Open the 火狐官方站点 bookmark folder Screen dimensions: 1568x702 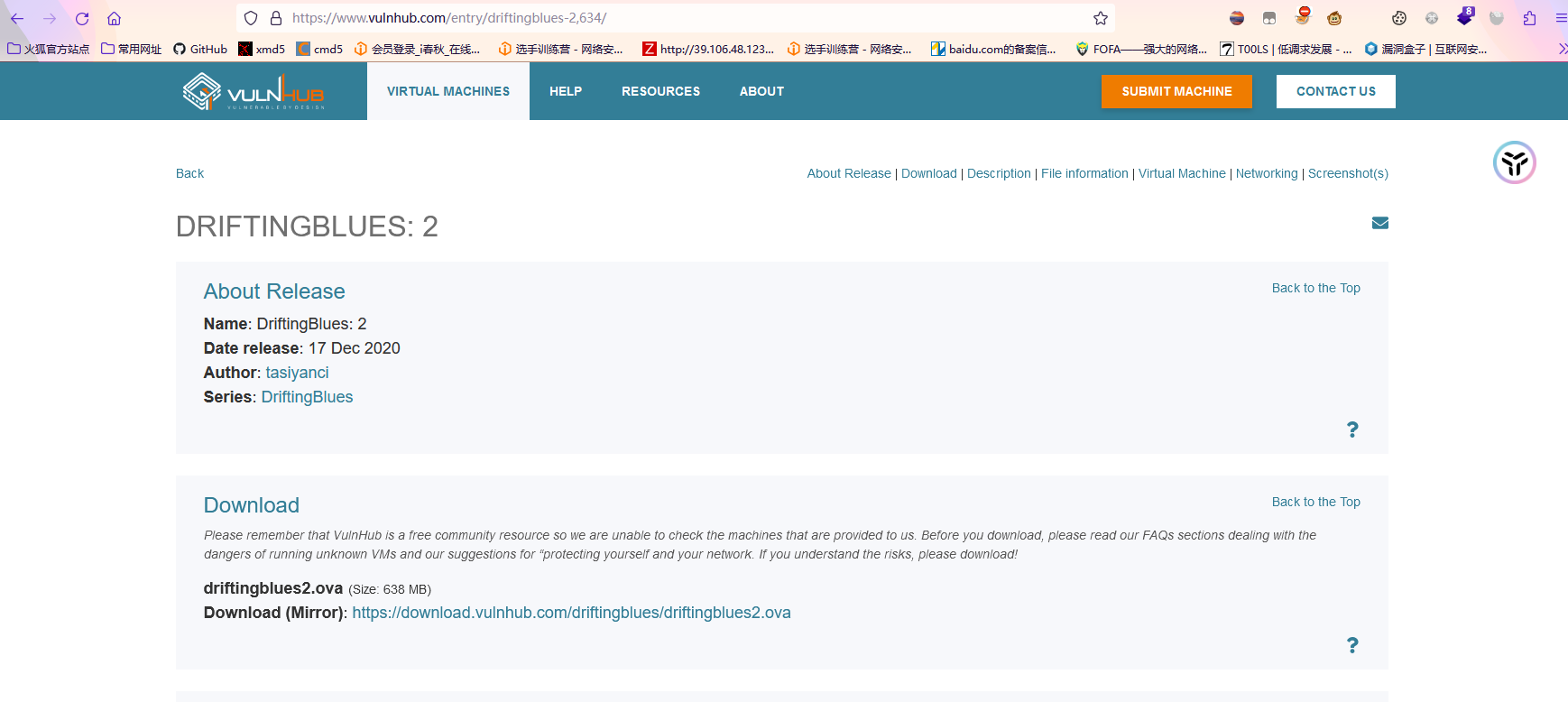[49, 49]
